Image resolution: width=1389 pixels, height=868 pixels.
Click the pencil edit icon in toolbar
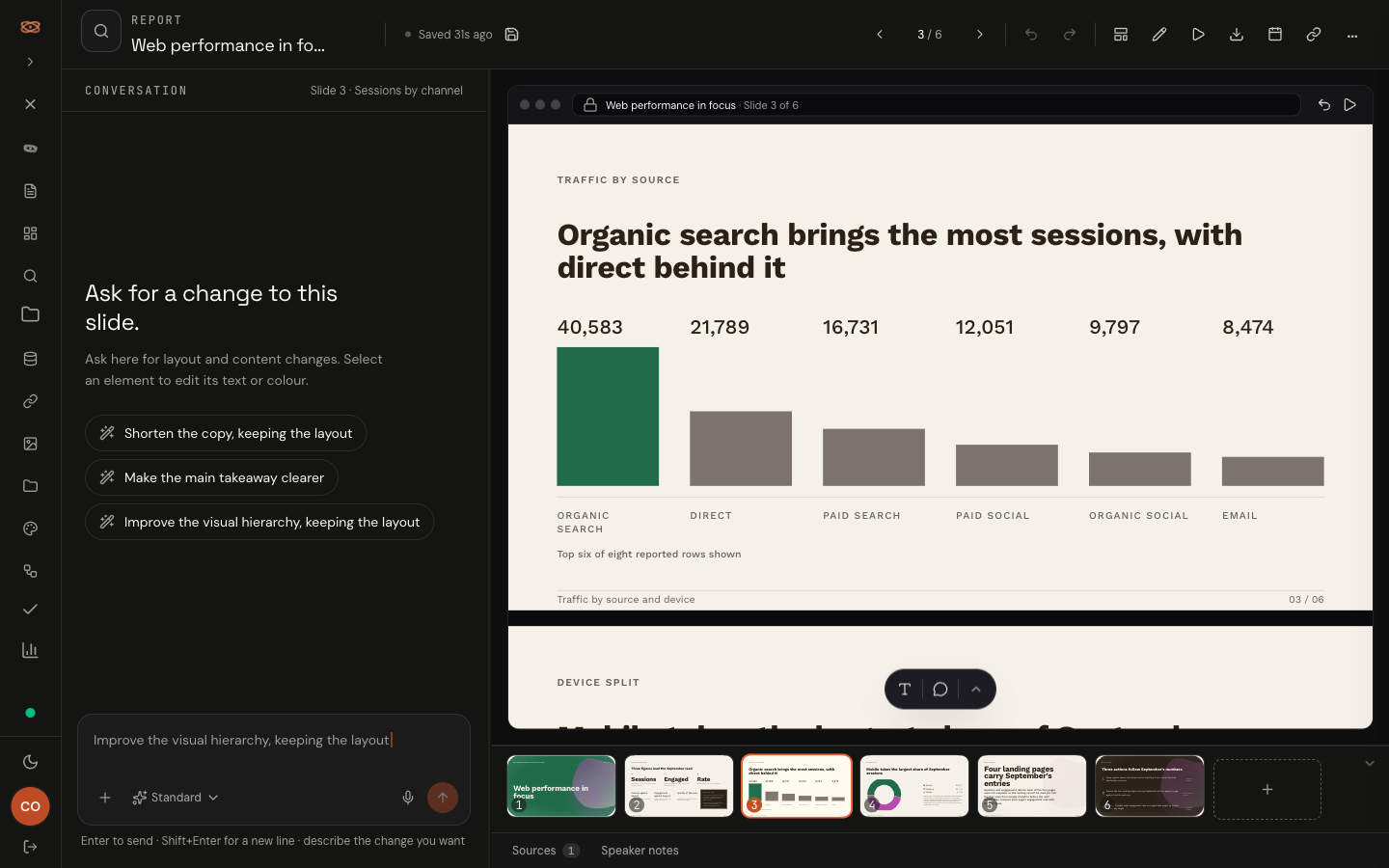[x=1159, y=35]
